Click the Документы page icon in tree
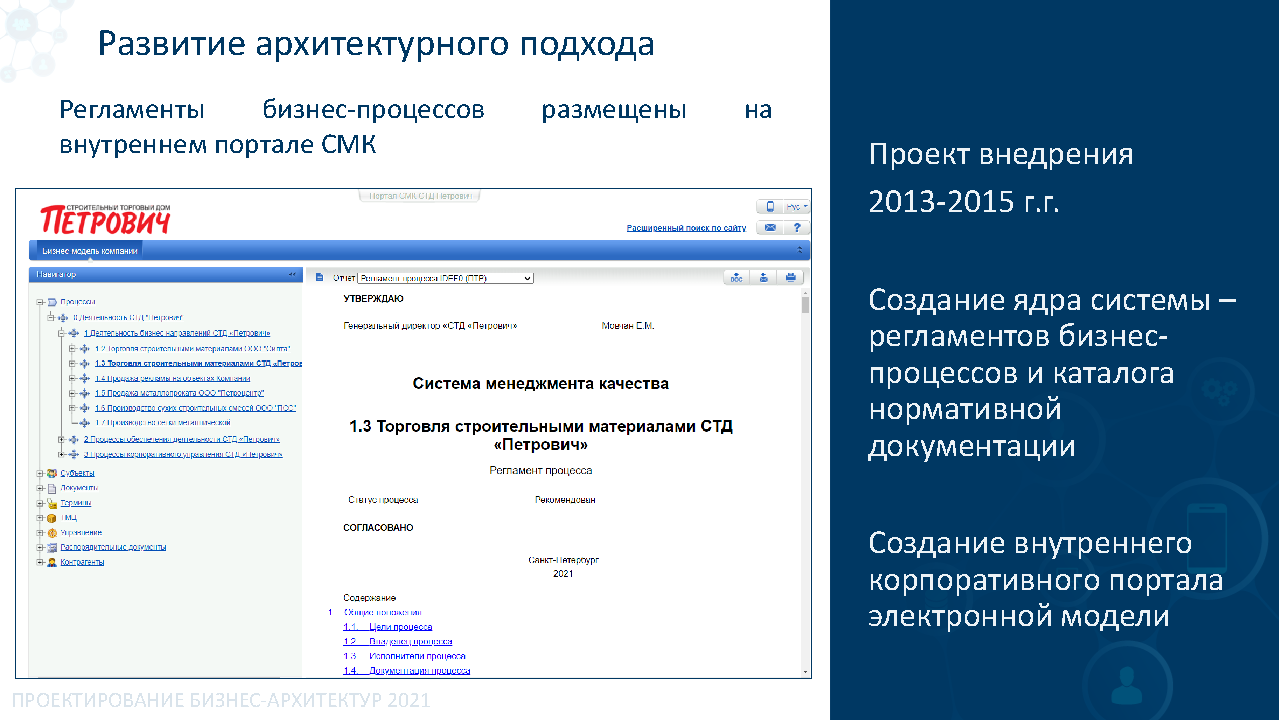The height and width of the screenshot is (720, 1279). click(52, 488)
